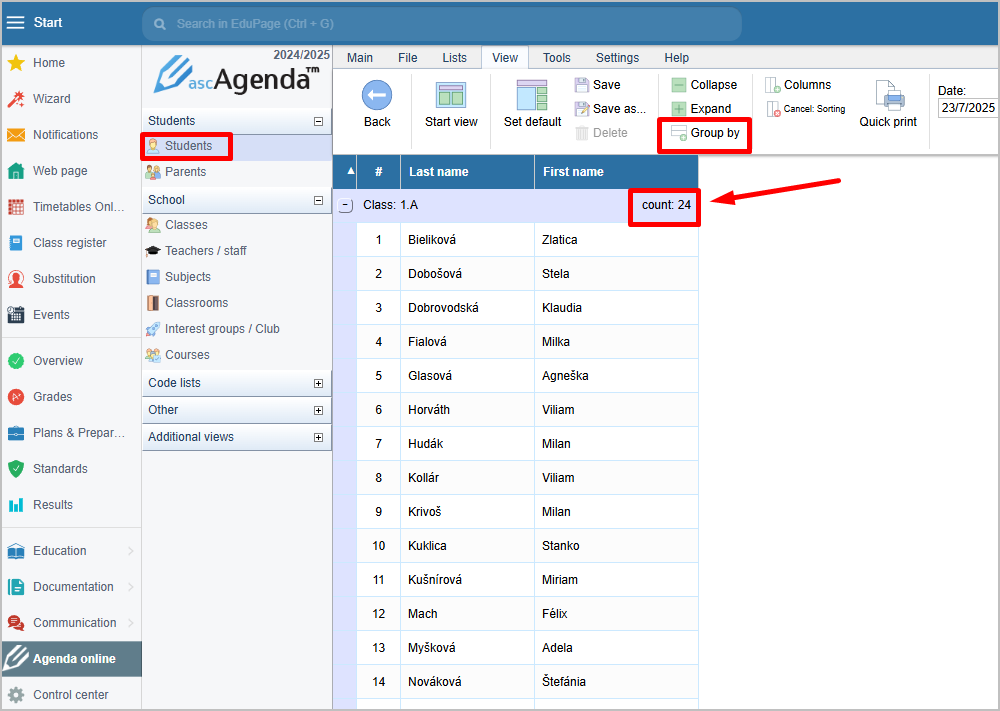Screen dimensions: 1000x711
Task: Click the Start view layout icon
Action: pos(451,96)
